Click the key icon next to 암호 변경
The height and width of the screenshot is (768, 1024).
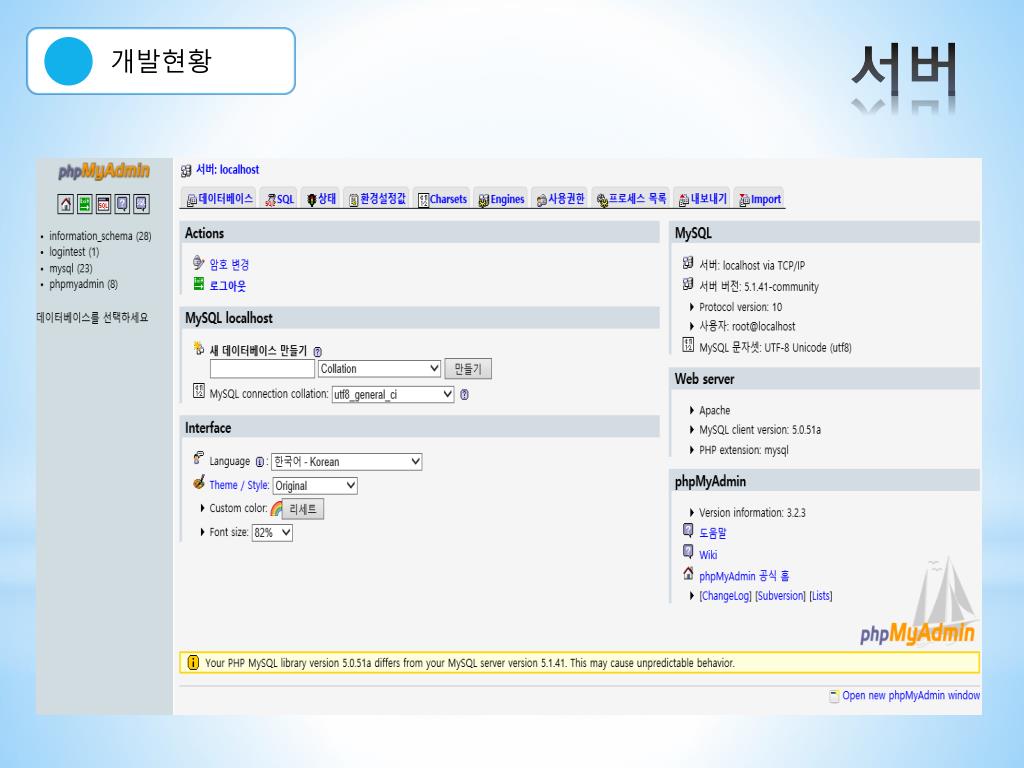[199, 263]
